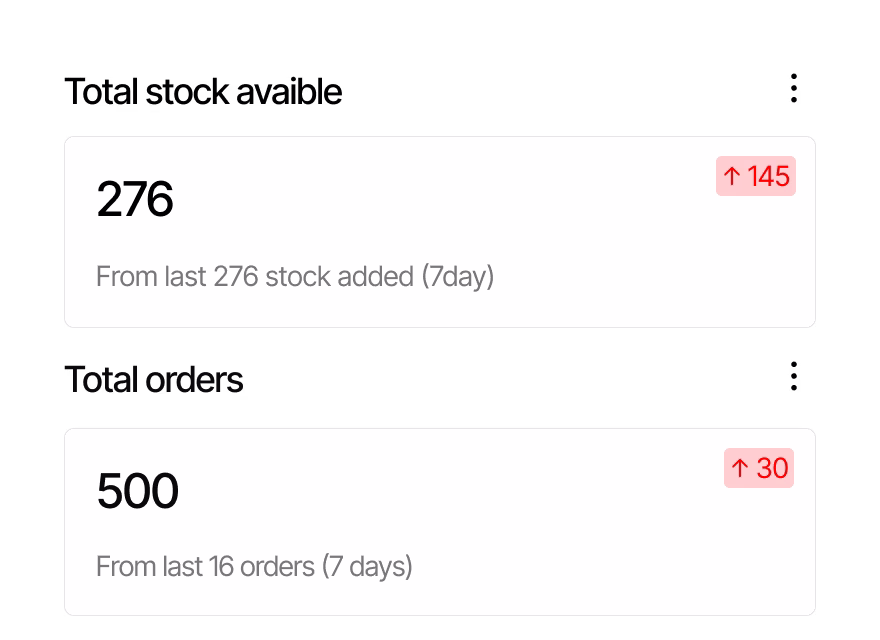Open the caption "From last 276 stock added"
The height and width of the screenshot is (640, 880).
[x=295, y=276]
